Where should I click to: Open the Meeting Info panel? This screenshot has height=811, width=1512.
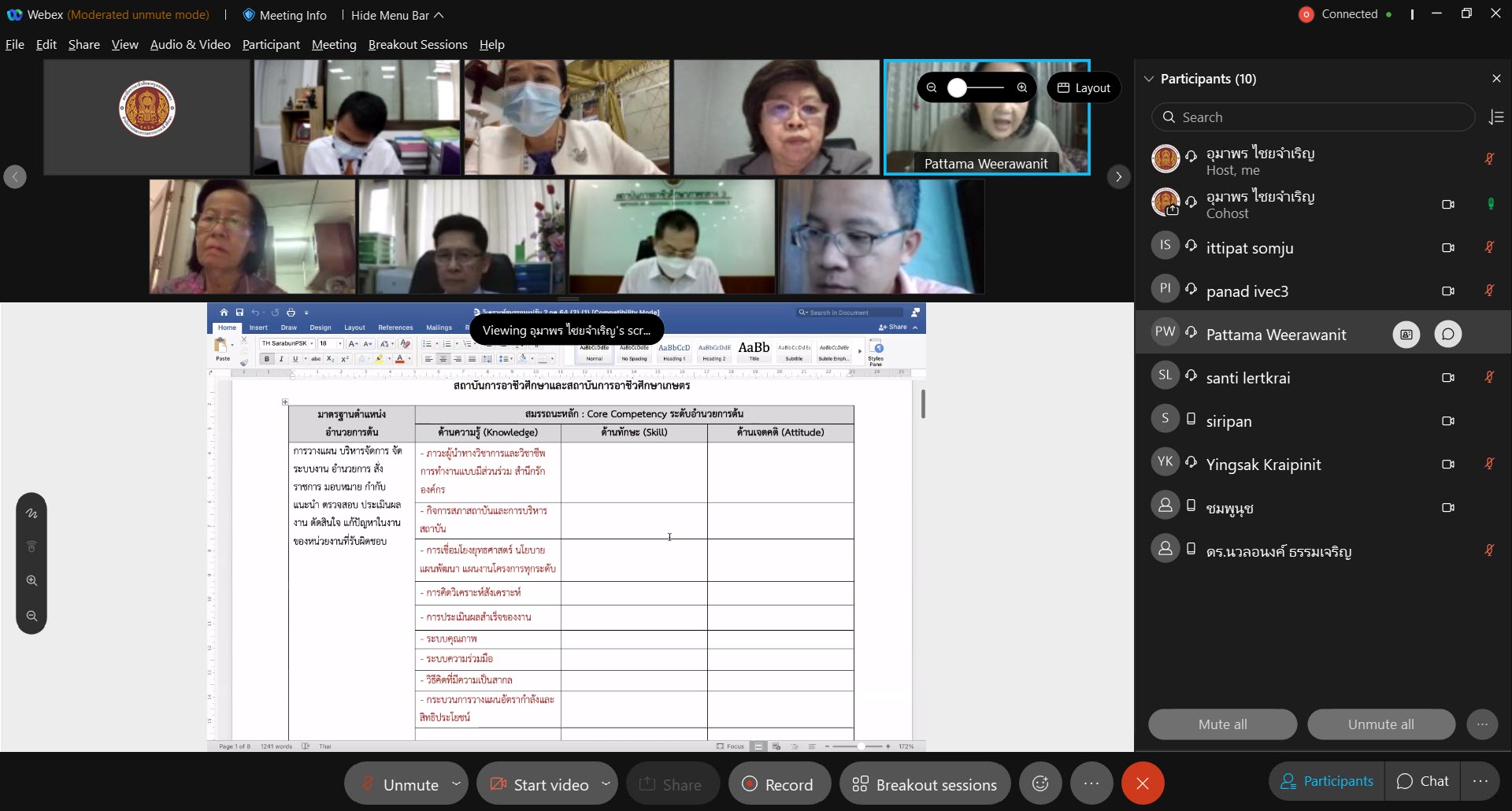tap(284, 15)
